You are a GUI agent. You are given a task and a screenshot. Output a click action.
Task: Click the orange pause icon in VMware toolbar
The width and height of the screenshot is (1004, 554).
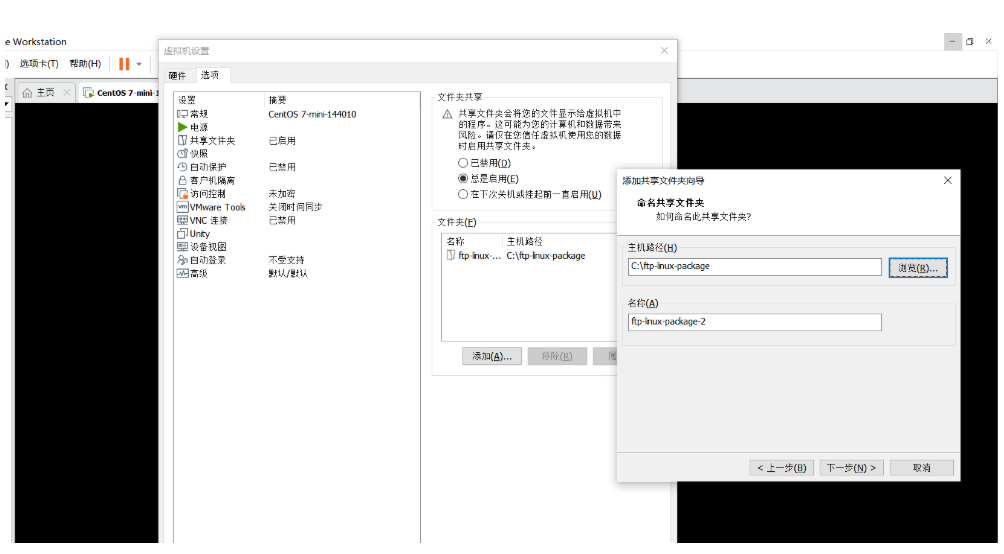124,64
